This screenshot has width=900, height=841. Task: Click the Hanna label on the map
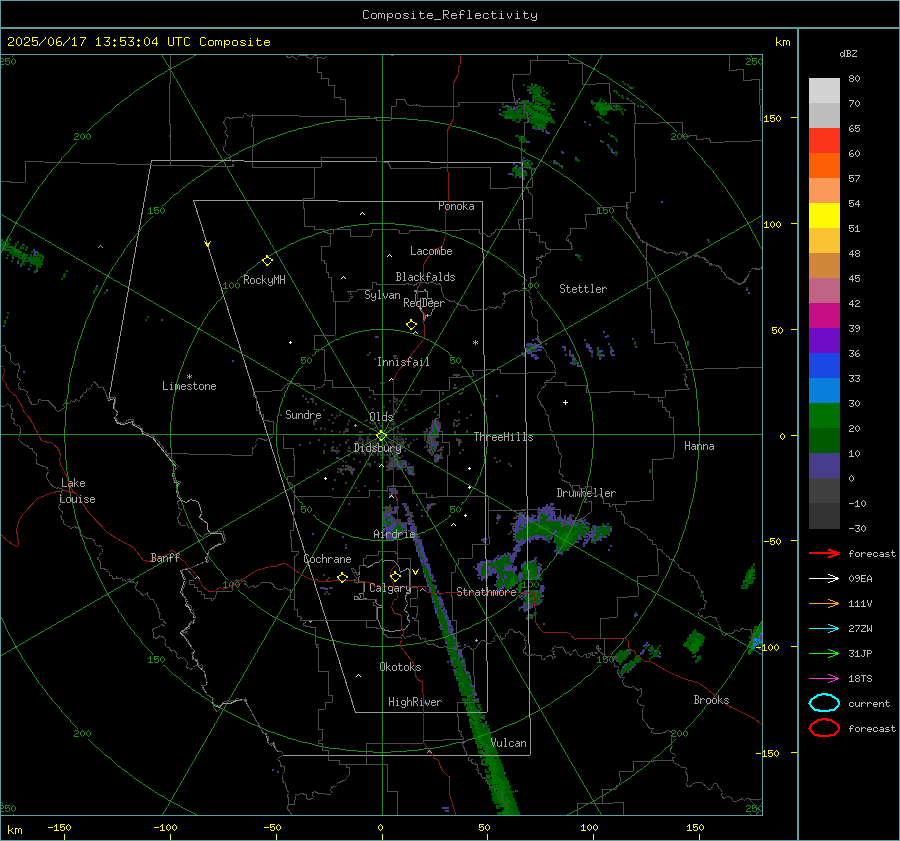(x=699, y=446)
